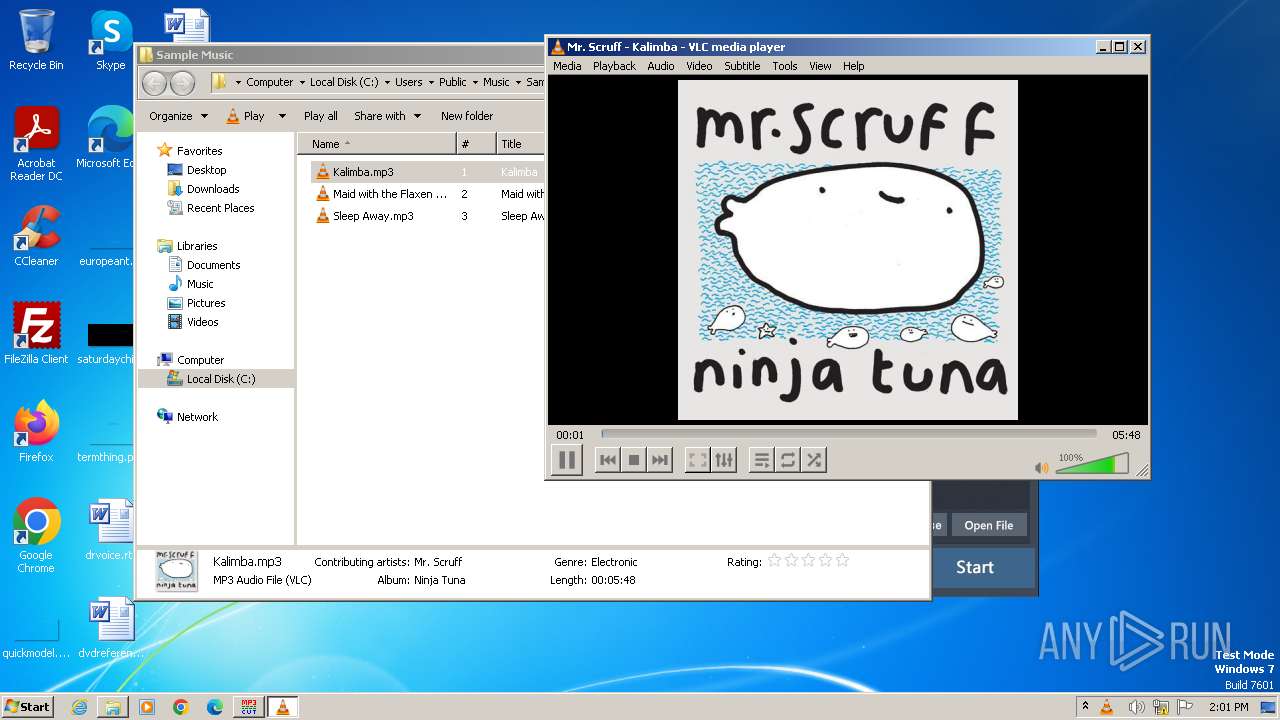Screen dimensions: 1280x720
Task: Toggle elapsed time display 00:01
Action: coord(570,435)
